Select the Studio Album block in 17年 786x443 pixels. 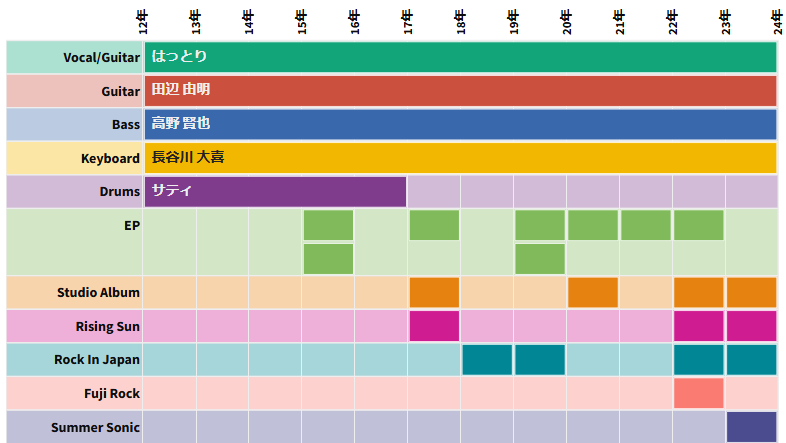(434, 292)
